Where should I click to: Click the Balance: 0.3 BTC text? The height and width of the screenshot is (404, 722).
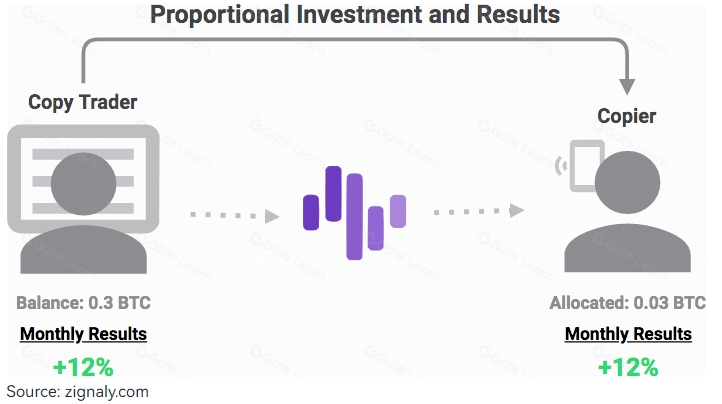(x=83, y=303)
